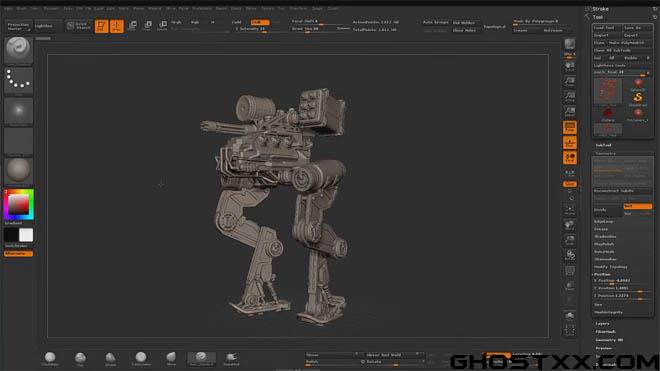Select the Rotate tool in top shelf
Image resolution: width=660 pixels, height=371 pixels.
162,26
